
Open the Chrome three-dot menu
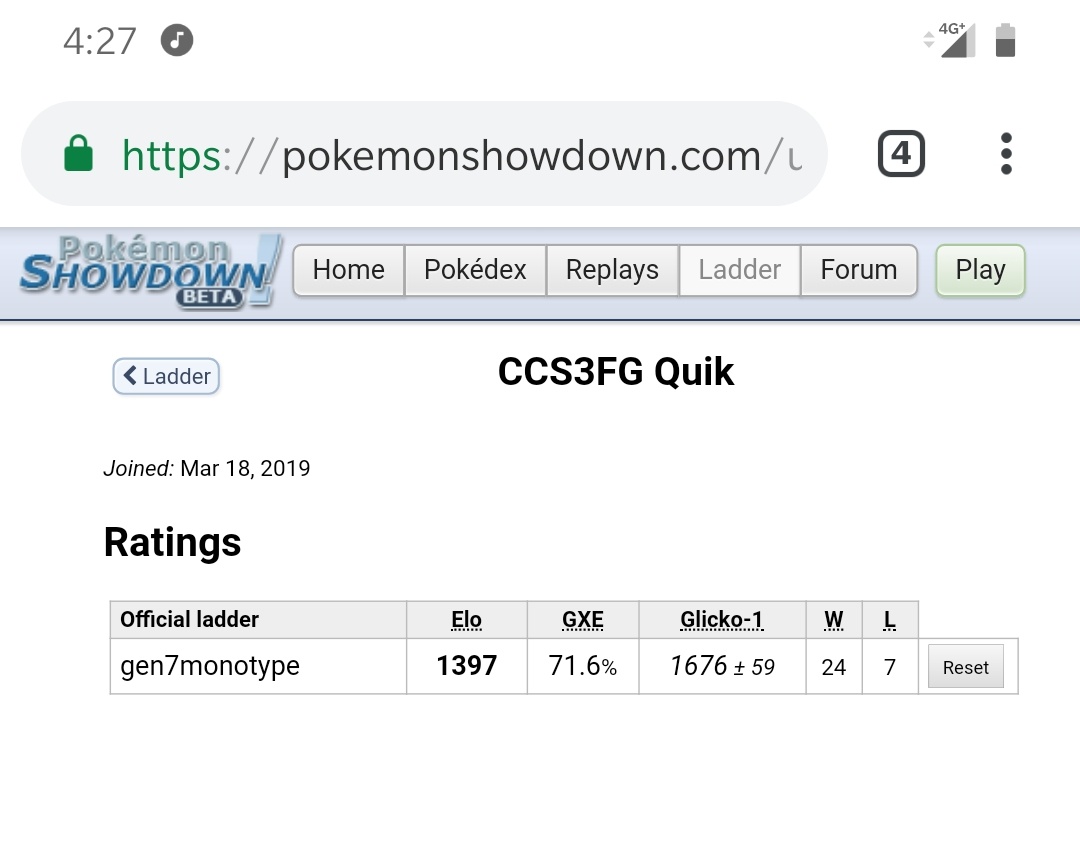[1006, 154]
